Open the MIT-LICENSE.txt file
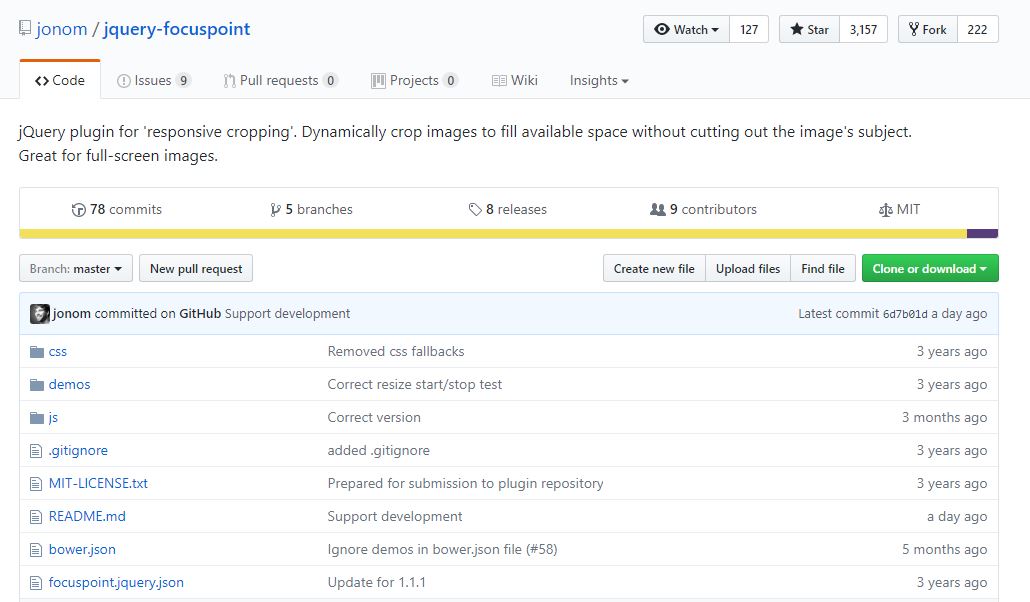Screen dimensions: 1030x602 (99, 484)
